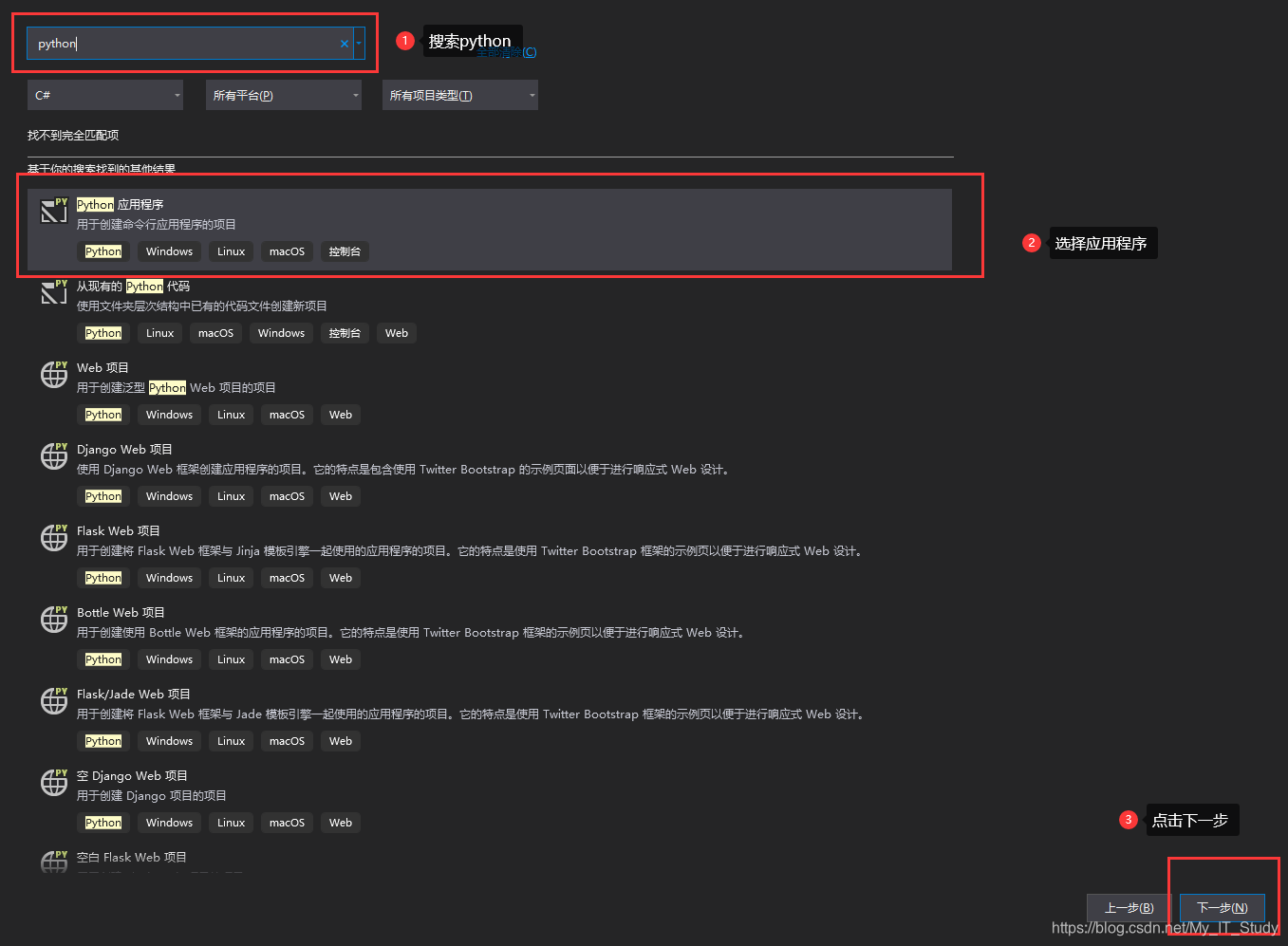Image resolution: width=1288 pixels, height=946 pixels.
Task: Click the Linux tag on Python 应用程序
Action: point(231,251)
